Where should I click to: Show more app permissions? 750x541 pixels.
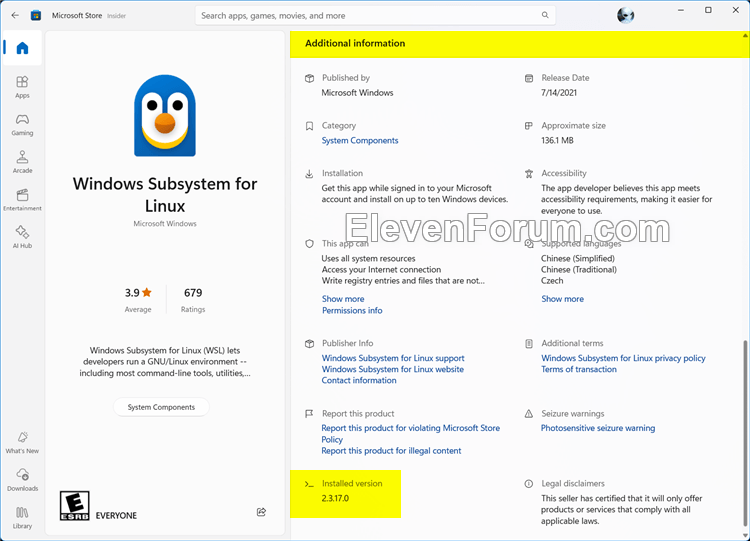[x=343, y=299]
